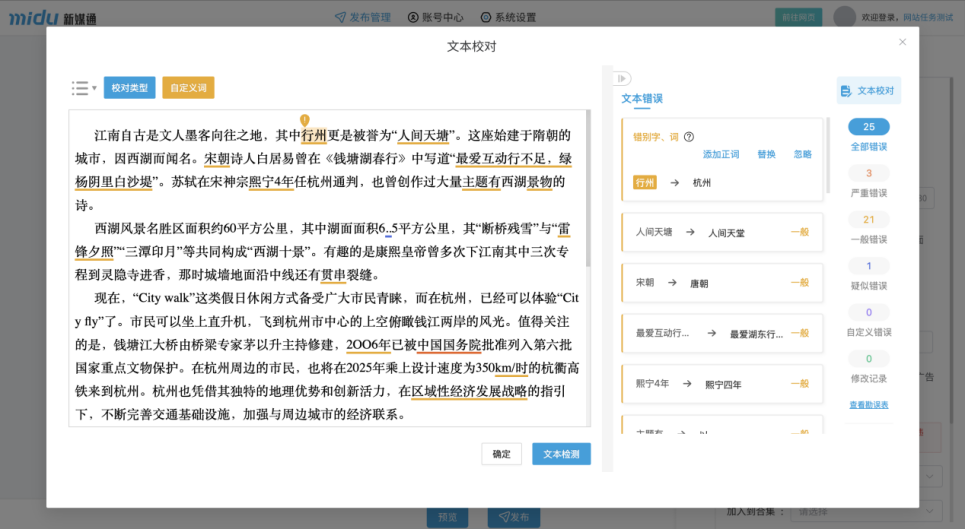The width and height of the screenshot is (965, 529).
Task: Select the 最爱互动行 error card
Action: tap(723, 333)
